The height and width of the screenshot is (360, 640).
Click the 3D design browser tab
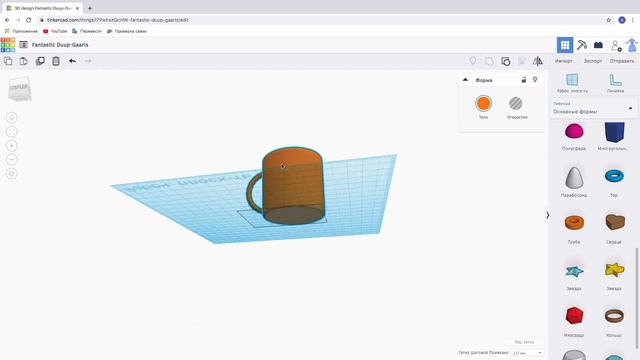pos(42,8)
